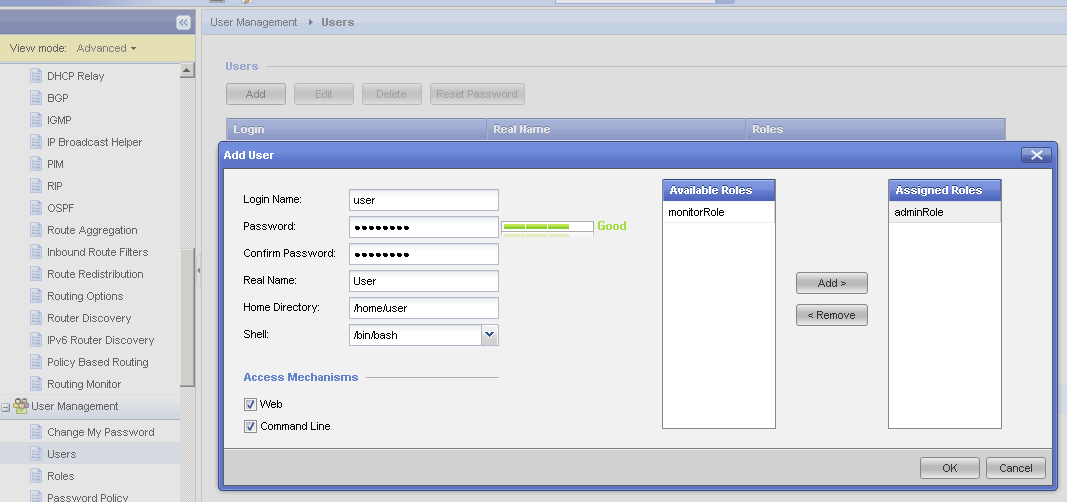Click the IPv6 Router Discovery page icon
Screen dimensions: 1067x502
point(36,339)
